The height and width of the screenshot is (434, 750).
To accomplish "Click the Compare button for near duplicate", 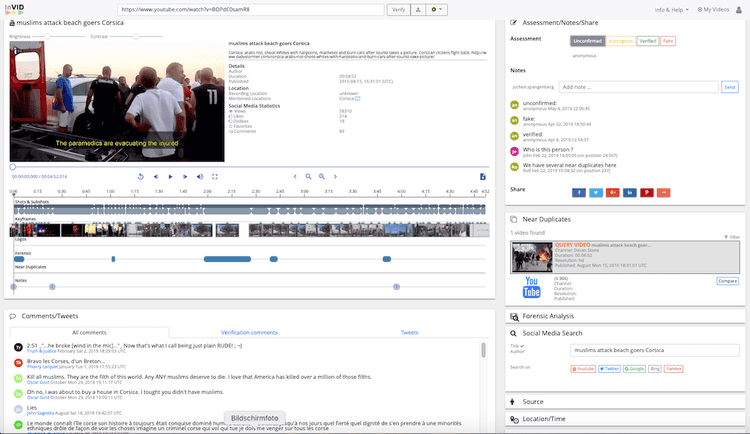I will coord(727,281).
